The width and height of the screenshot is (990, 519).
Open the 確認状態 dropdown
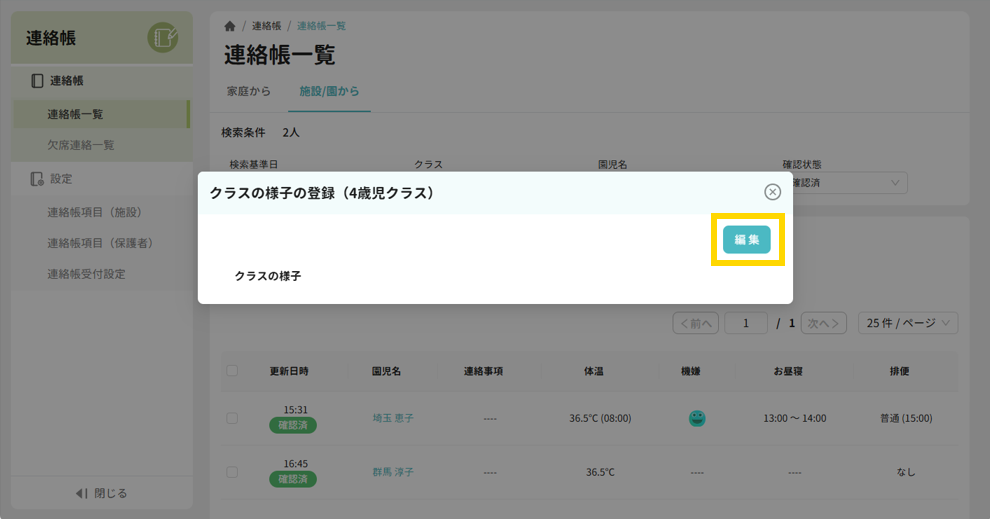845,183
